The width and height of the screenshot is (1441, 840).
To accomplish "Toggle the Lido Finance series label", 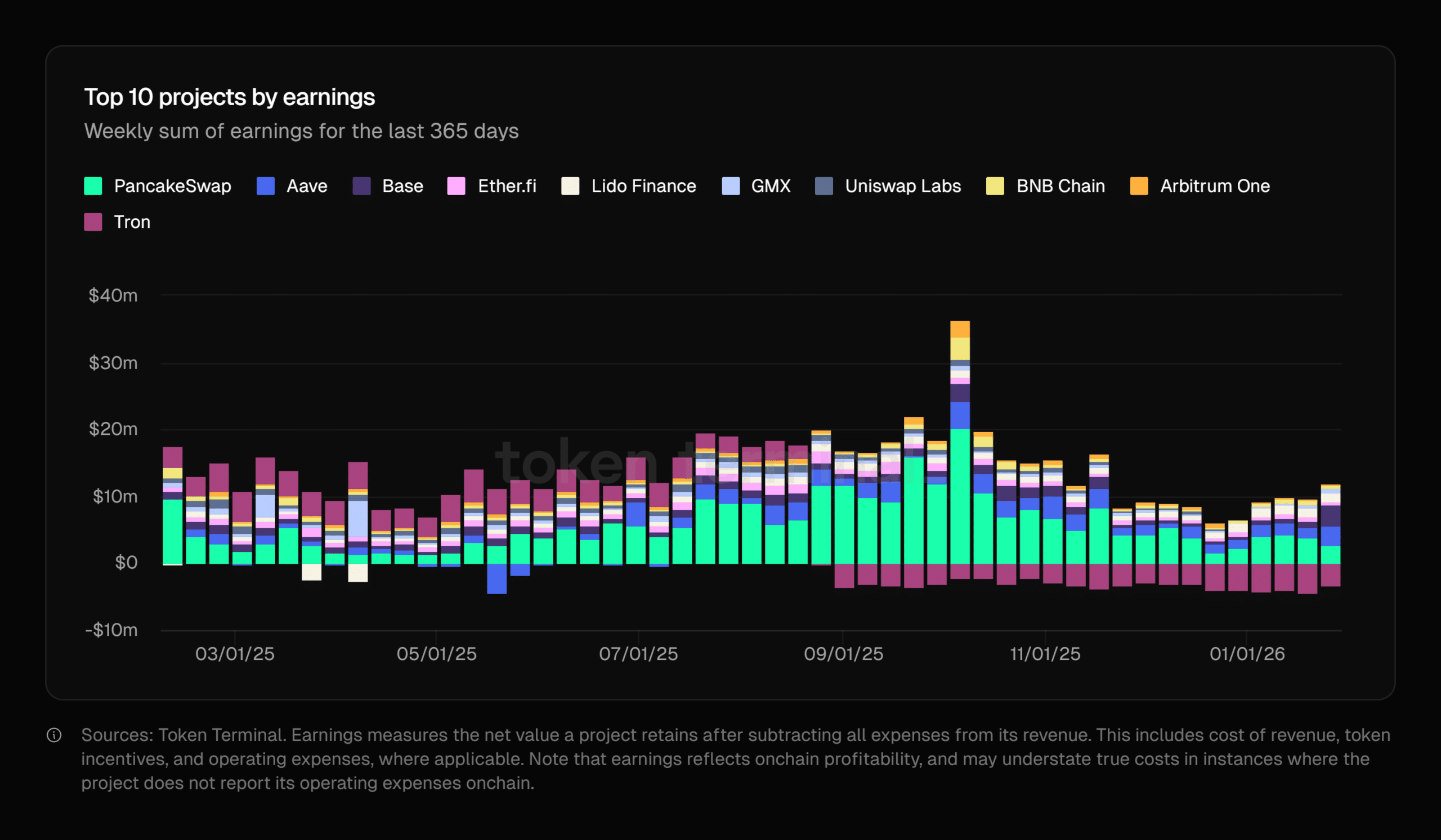I will (644, 186).
